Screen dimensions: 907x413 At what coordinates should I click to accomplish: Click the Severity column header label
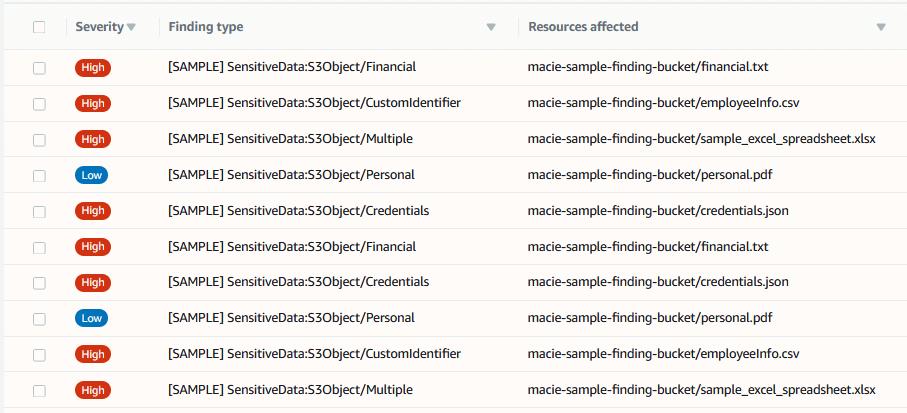pos(99,27)
